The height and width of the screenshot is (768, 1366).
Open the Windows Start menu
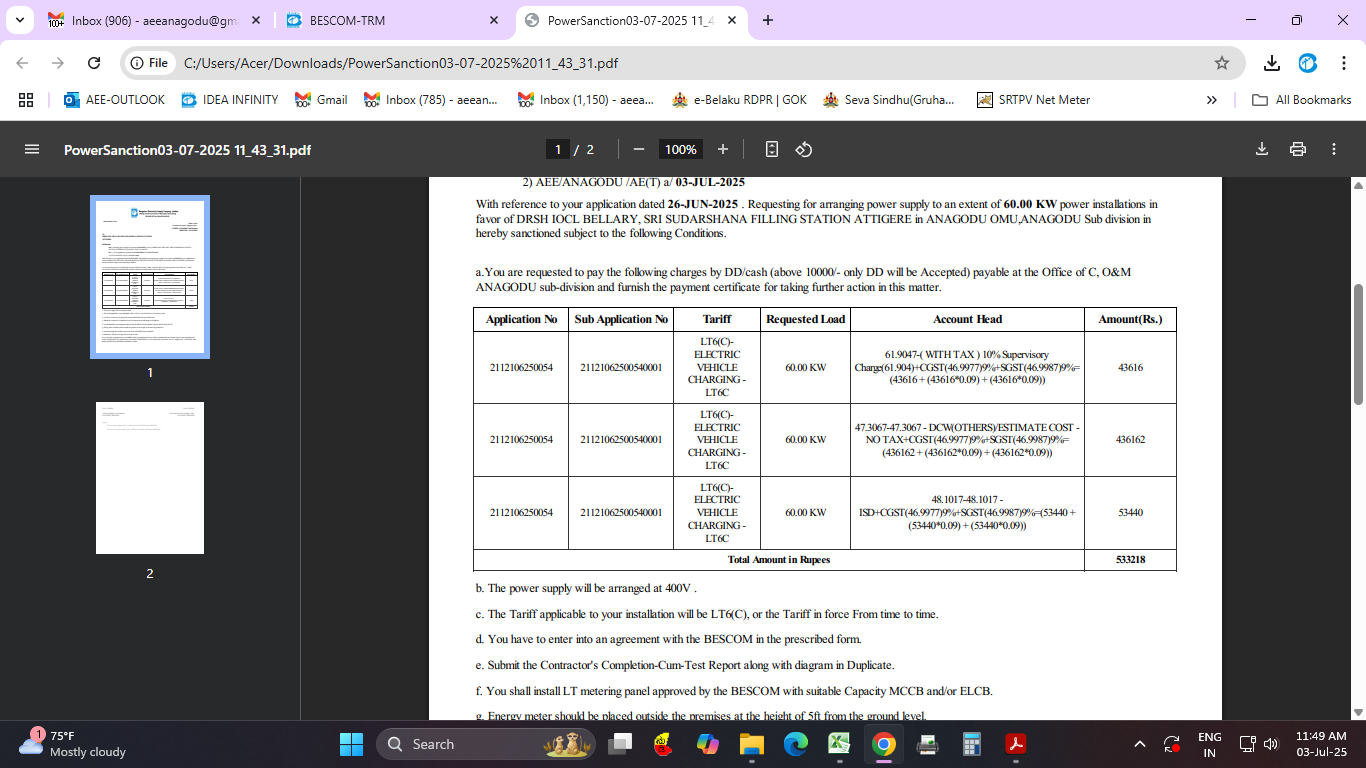point(351,744)
